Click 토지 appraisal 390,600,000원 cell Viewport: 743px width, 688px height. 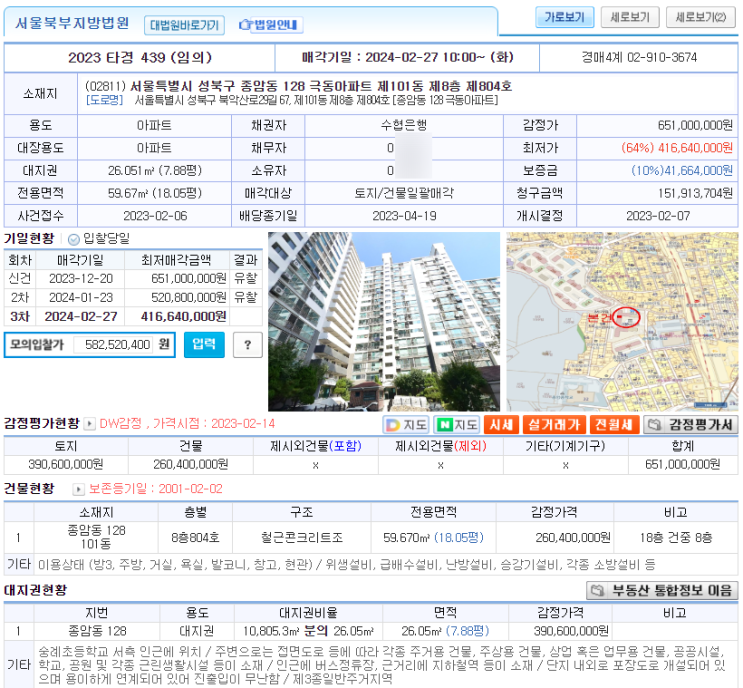66,464
